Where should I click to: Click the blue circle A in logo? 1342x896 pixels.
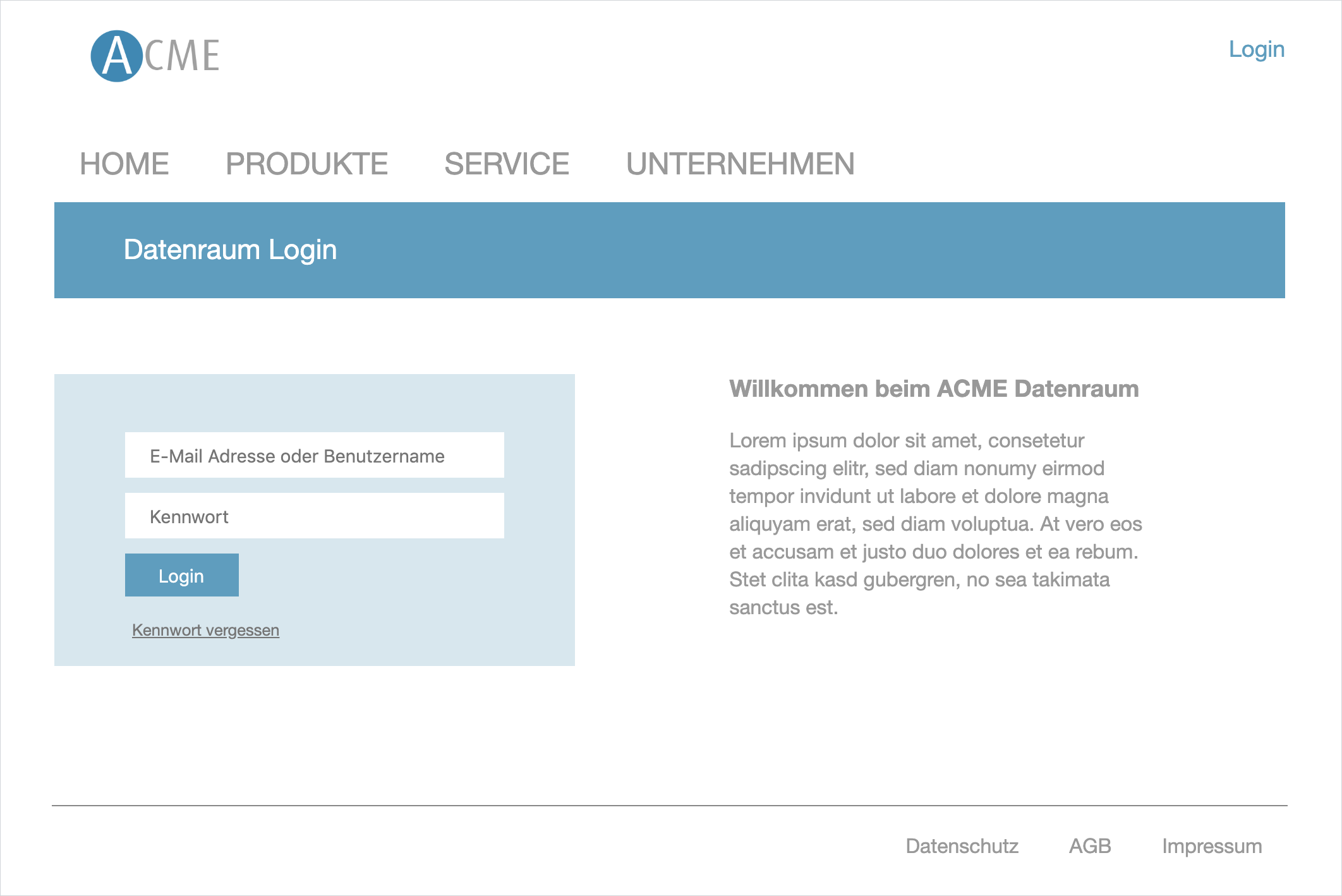click(x=116, y=56)
